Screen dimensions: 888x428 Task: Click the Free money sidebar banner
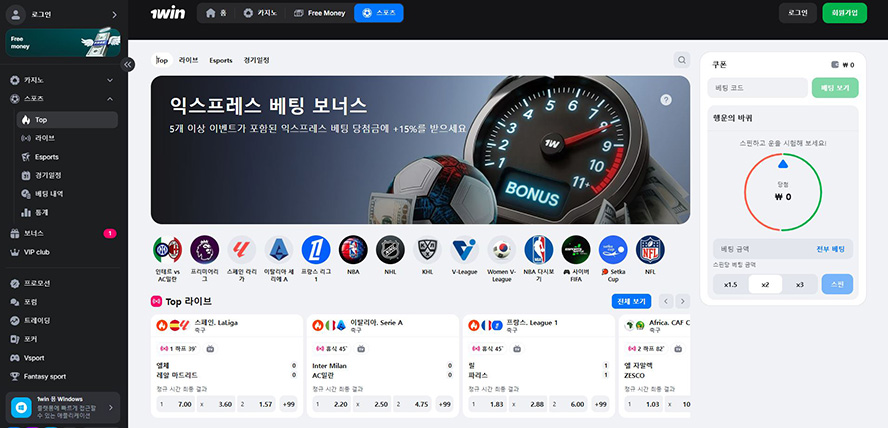63,43
